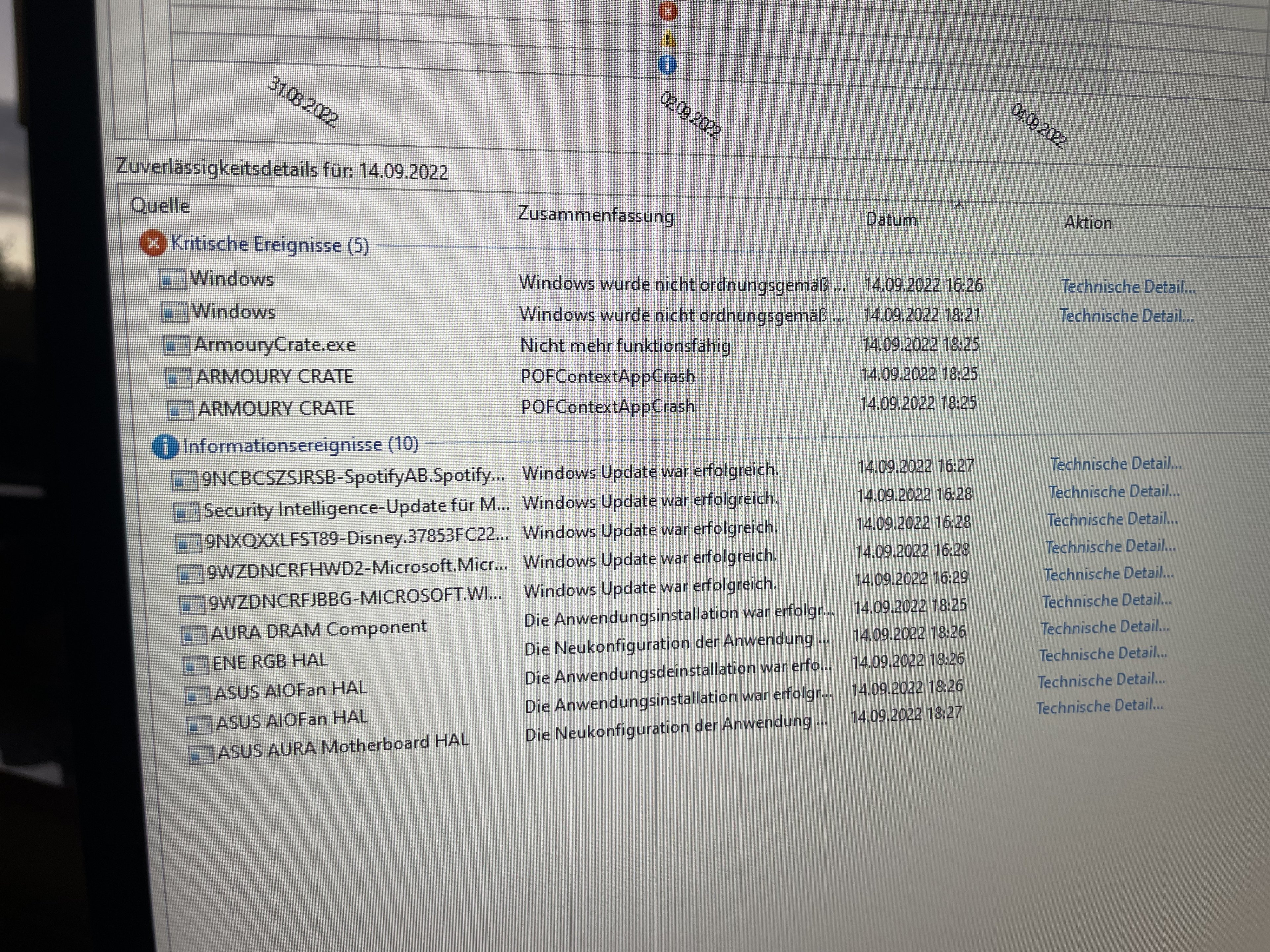
Task: Select the 9NXQXXLFST89-Disney update row
Action: [x=356, y=538]
